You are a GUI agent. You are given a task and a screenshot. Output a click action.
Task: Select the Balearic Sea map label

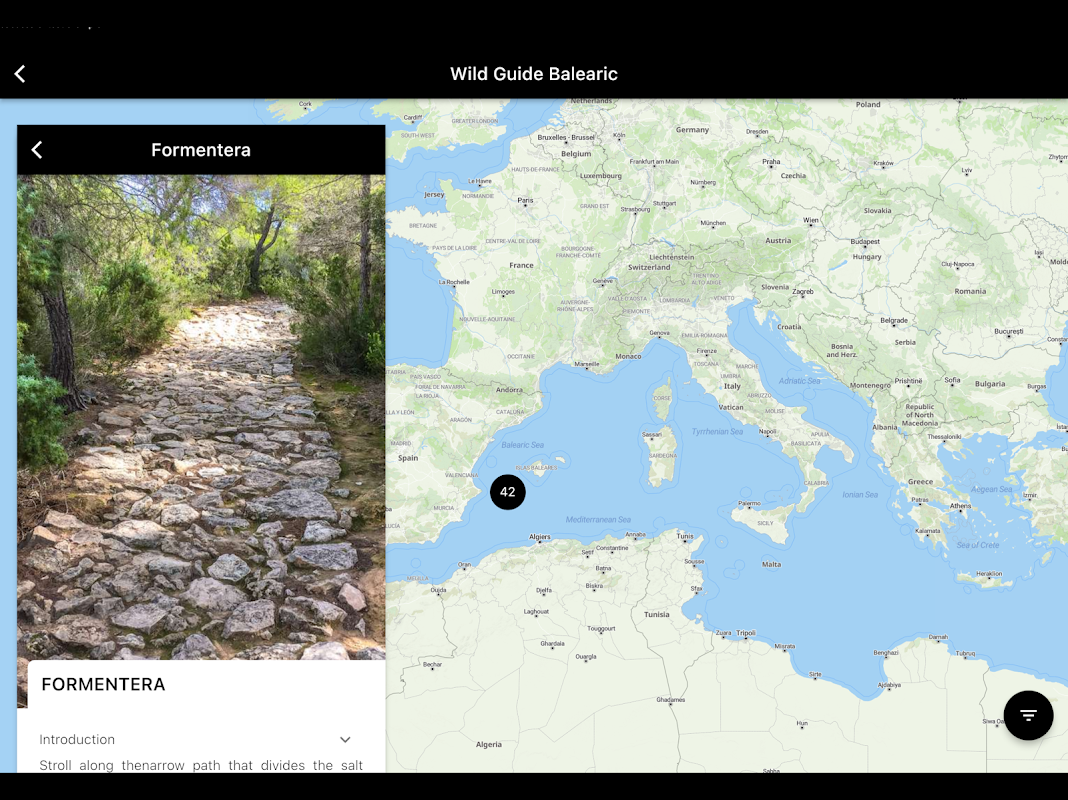[x=522, y=445]
